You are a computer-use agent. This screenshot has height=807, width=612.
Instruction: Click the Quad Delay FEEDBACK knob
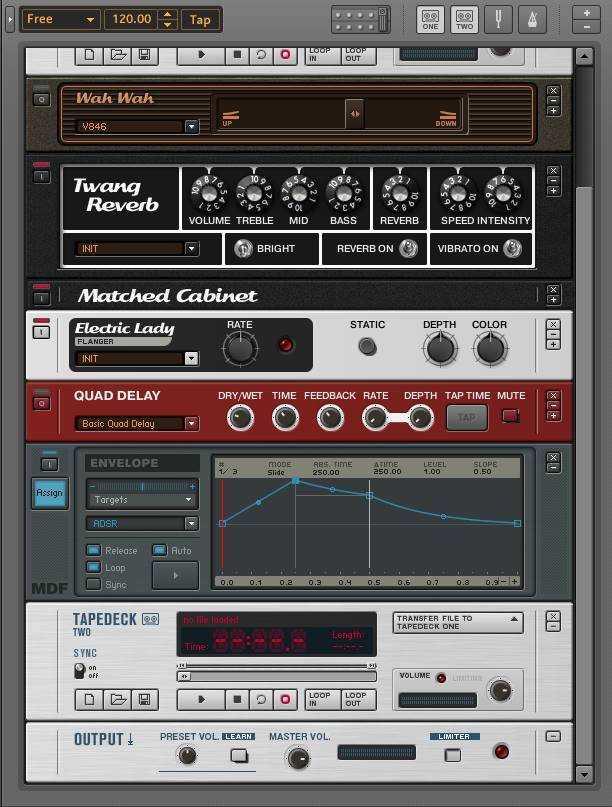point(330,417)
